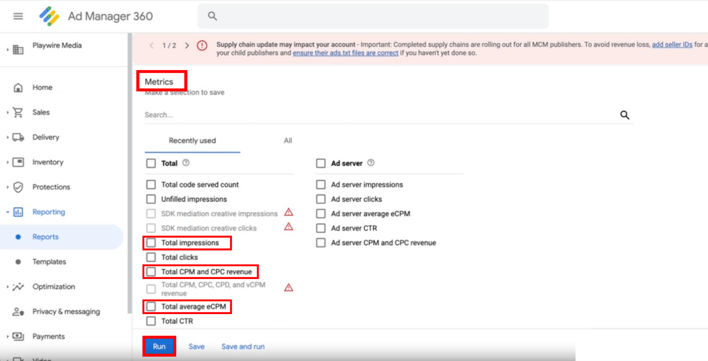Check Ad server CTR checkbox
The image size is (708, 361).
321,228
